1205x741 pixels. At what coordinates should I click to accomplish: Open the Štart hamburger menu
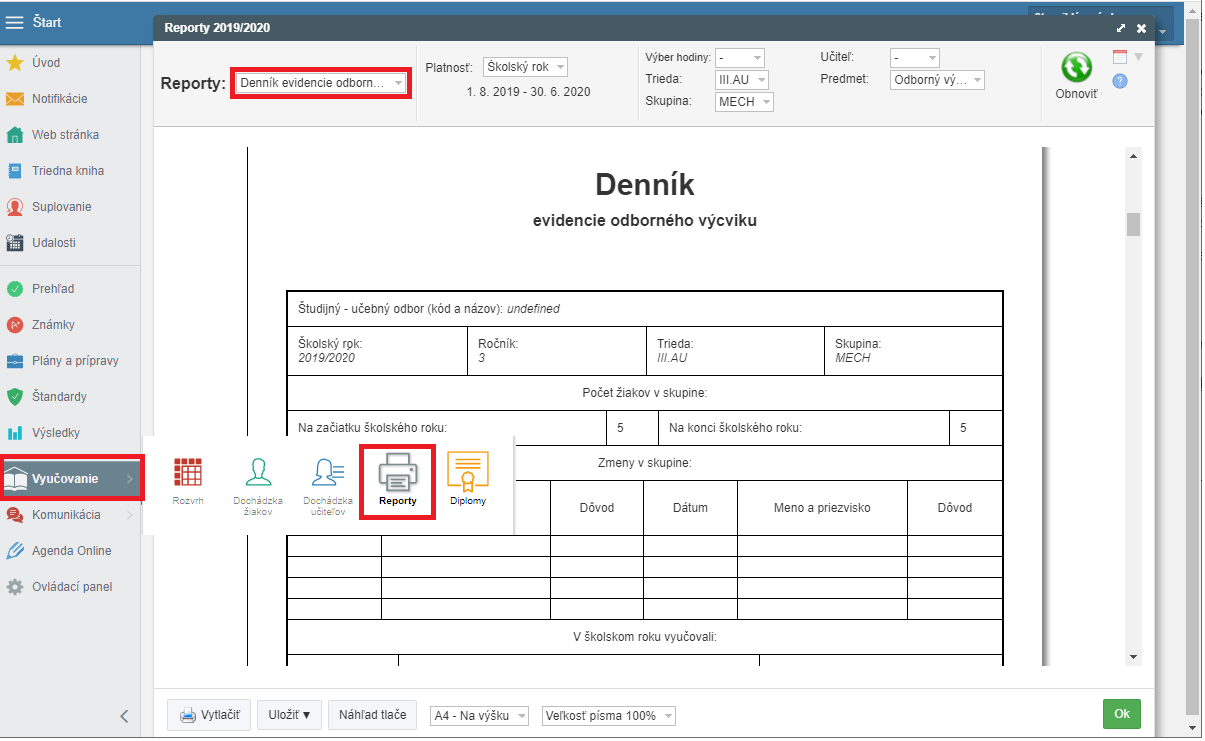click(15, 22)
